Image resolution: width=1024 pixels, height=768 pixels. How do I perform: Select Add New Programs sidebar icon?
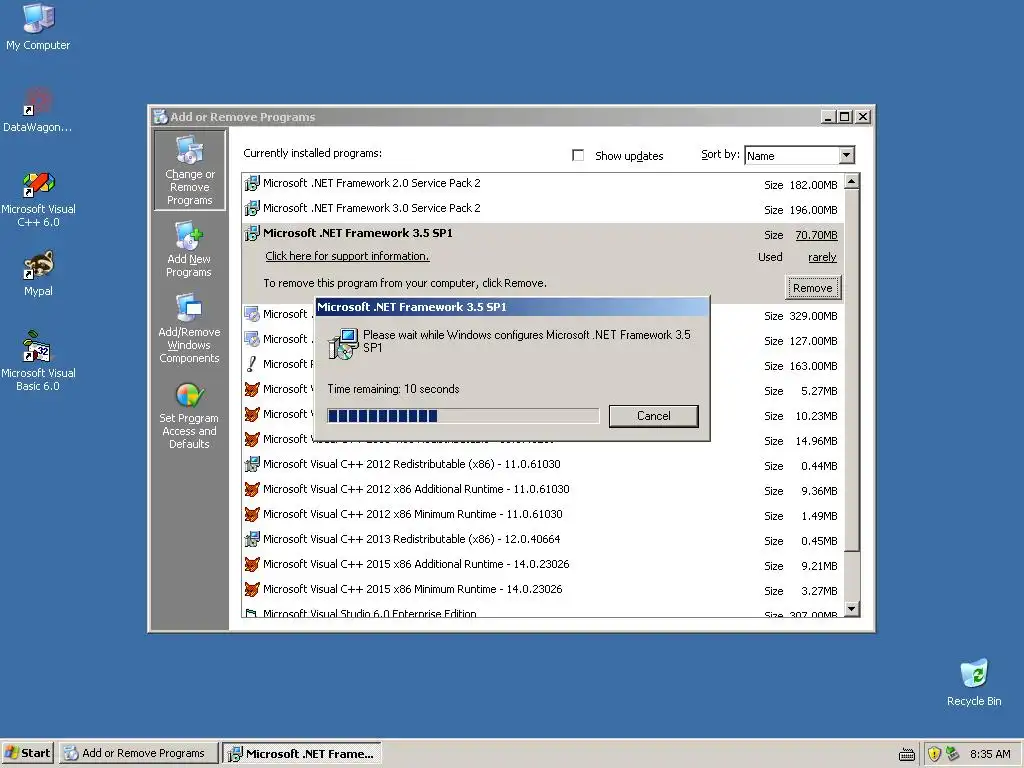(189, 249)
